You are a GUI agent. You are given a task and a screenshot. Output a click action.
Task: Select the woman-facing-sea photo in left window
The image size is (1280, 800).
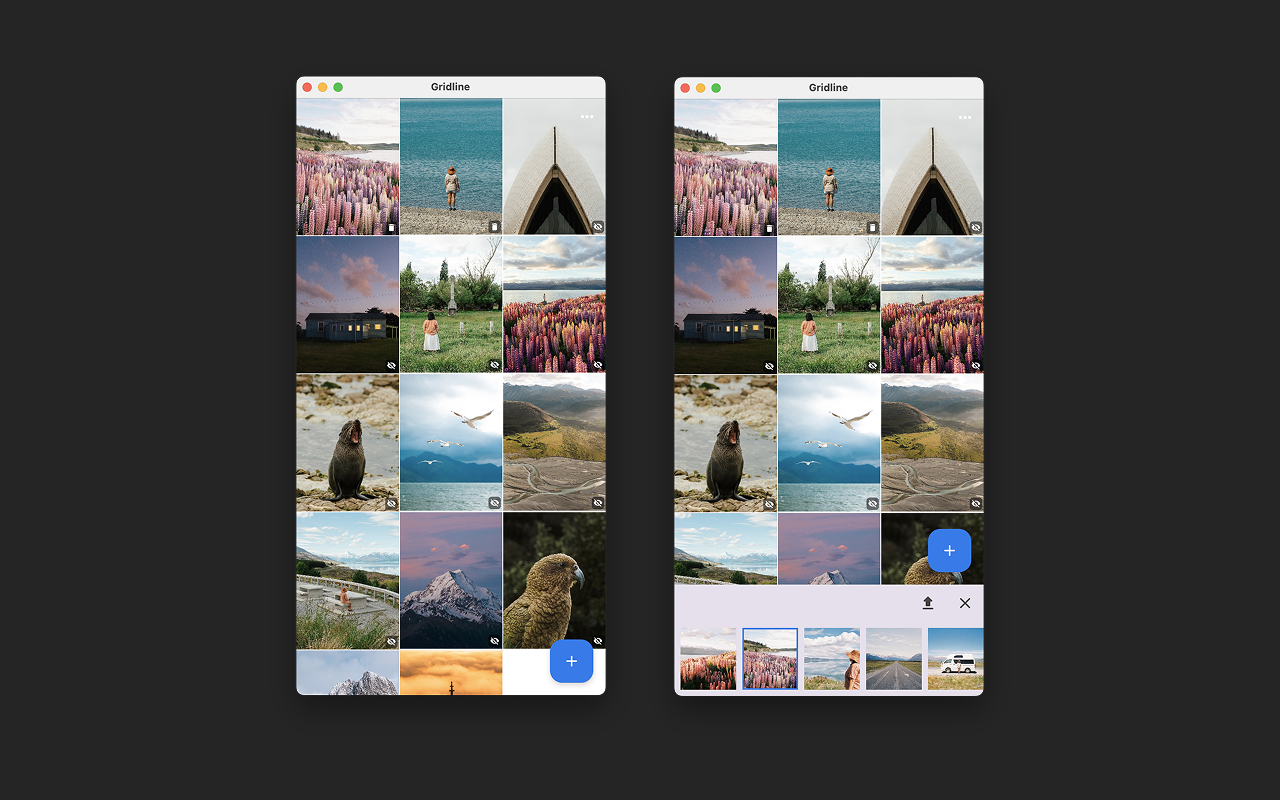tap(451, 167)
